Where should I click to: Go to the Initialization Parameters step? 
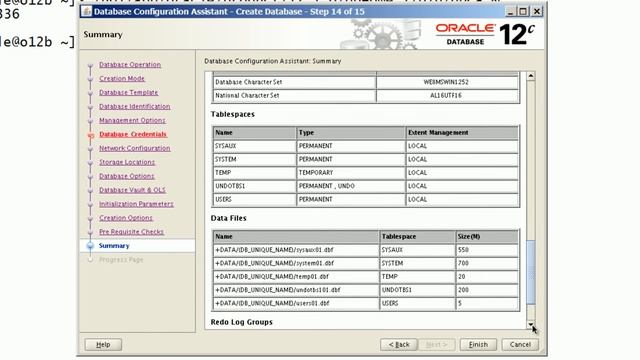pos(136,204)
